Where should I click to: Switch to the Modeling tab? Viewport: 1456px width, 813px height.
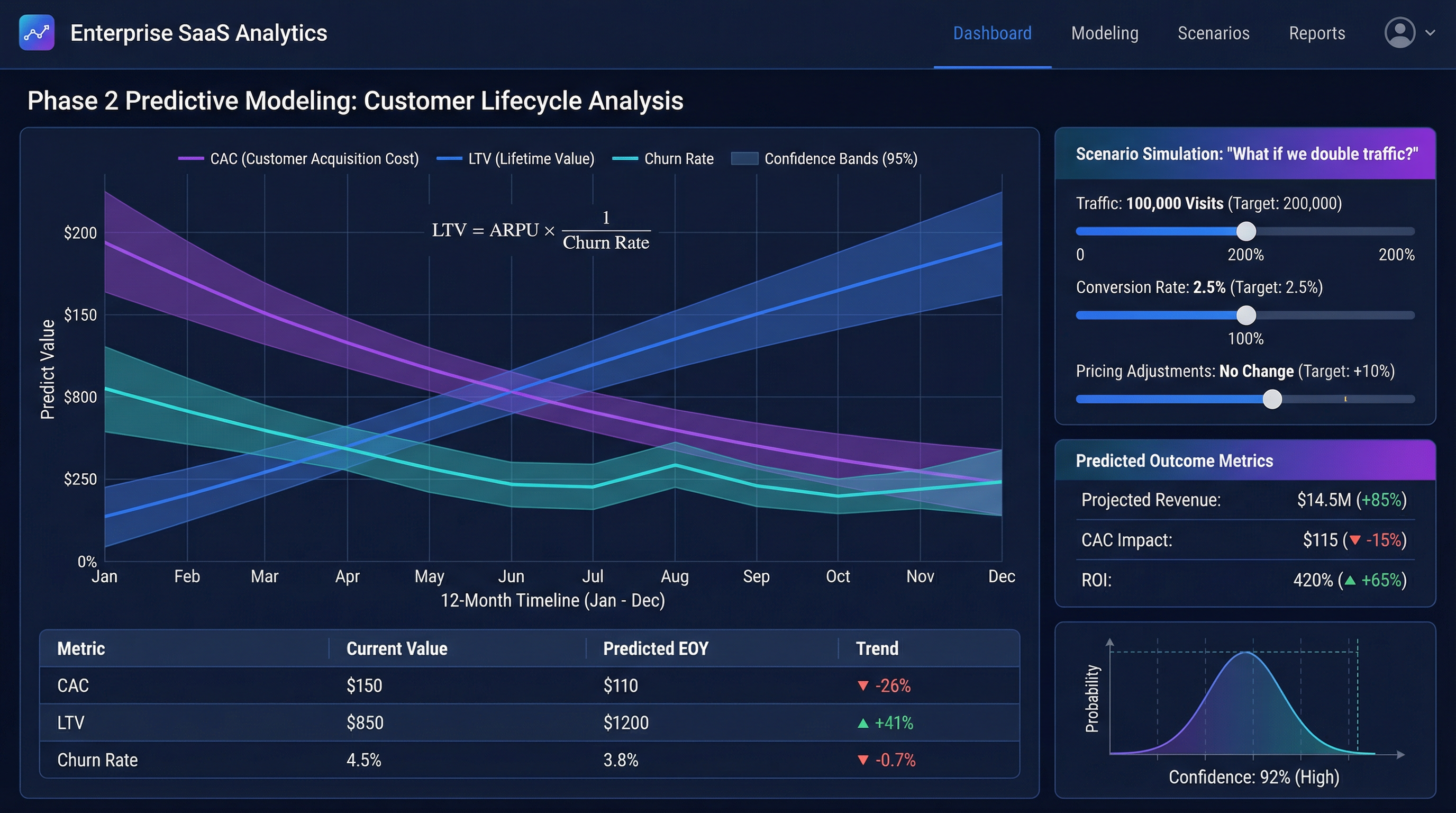pyautogui.click(x=1104, y=33)
